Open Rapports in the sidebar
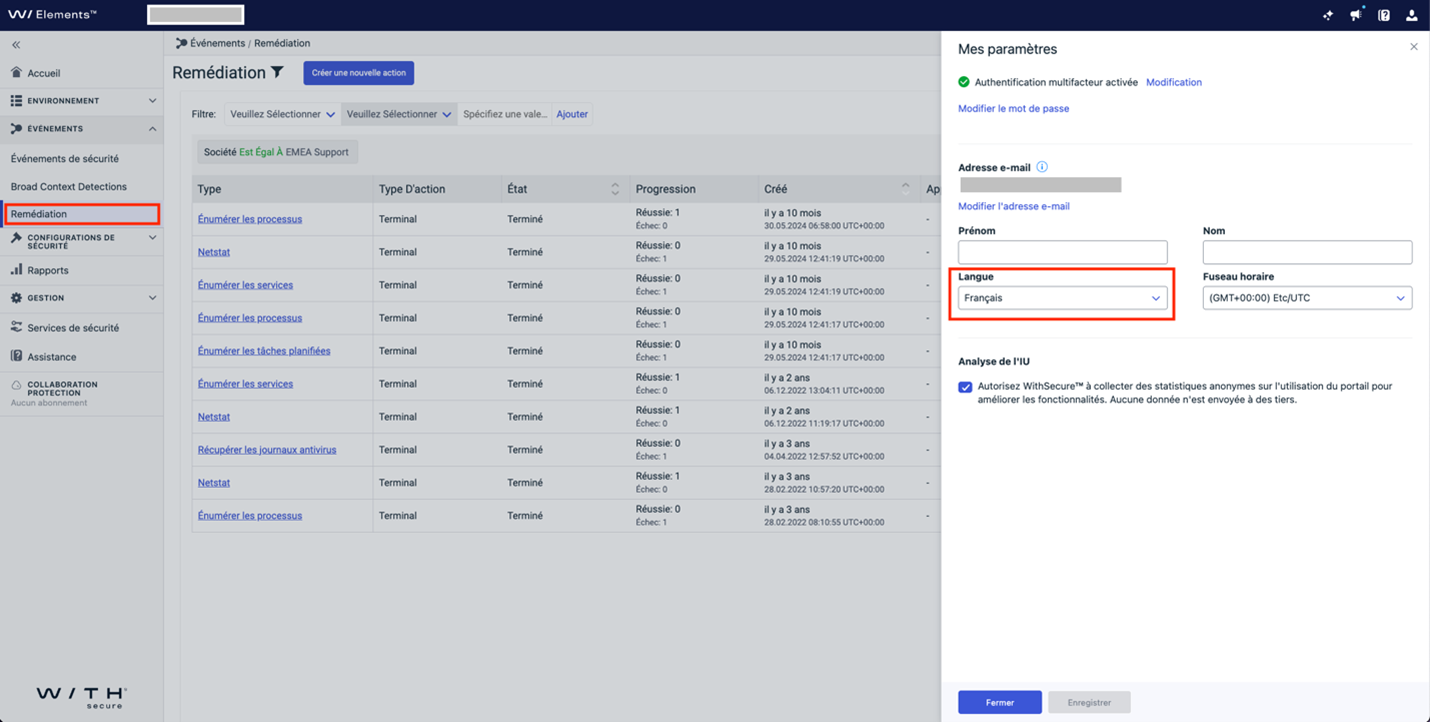 click(48, 270)
